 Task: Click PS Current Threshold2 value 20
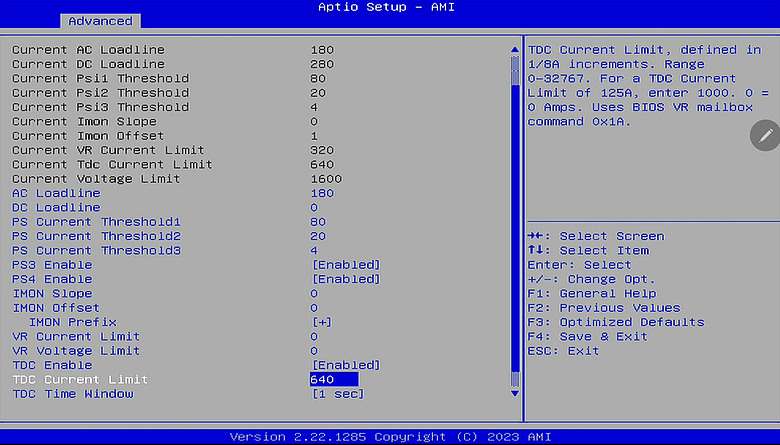tap(318, 236)
